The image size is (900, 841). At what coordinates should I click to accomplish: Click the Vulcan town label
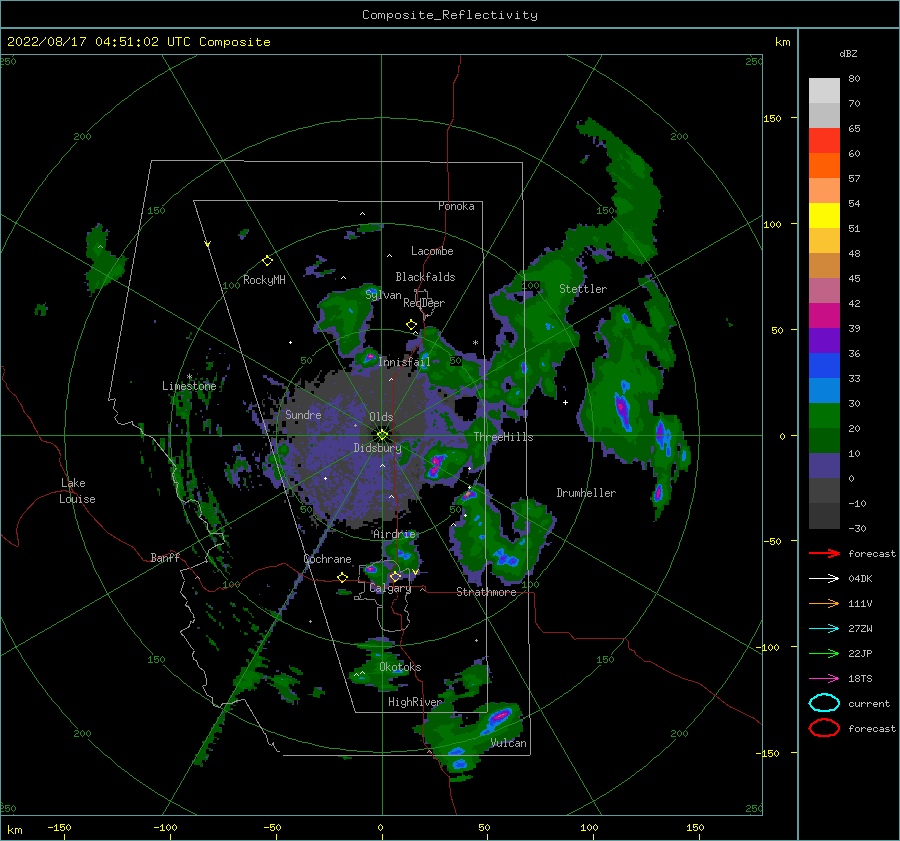pos(508,743)
